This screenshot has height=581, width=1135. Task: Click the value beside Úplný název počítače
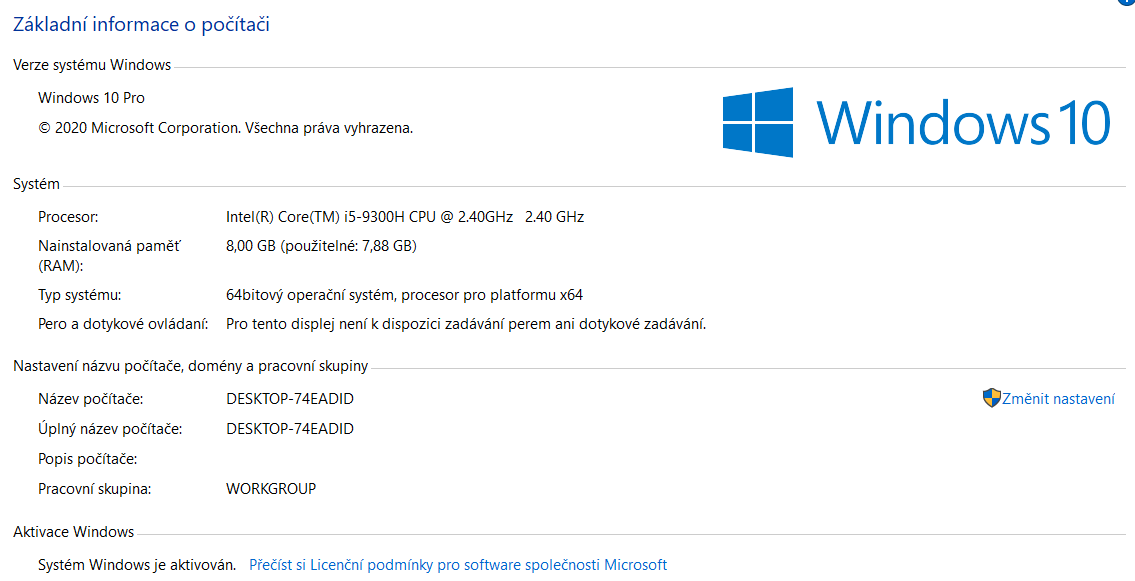tap(290, 429)
